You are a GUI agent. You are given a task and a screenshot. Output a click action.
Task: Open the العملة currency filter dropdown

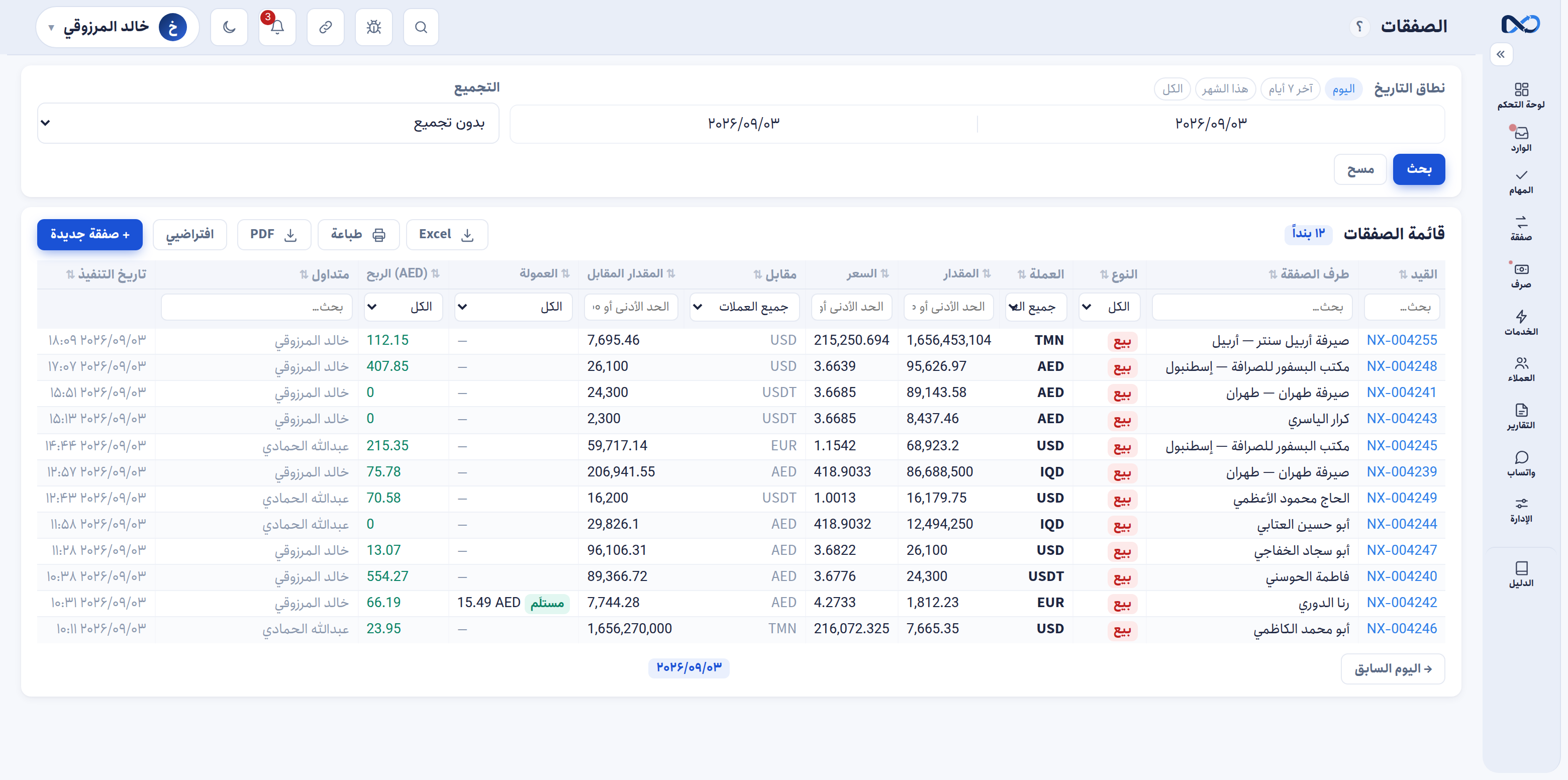1036,307
